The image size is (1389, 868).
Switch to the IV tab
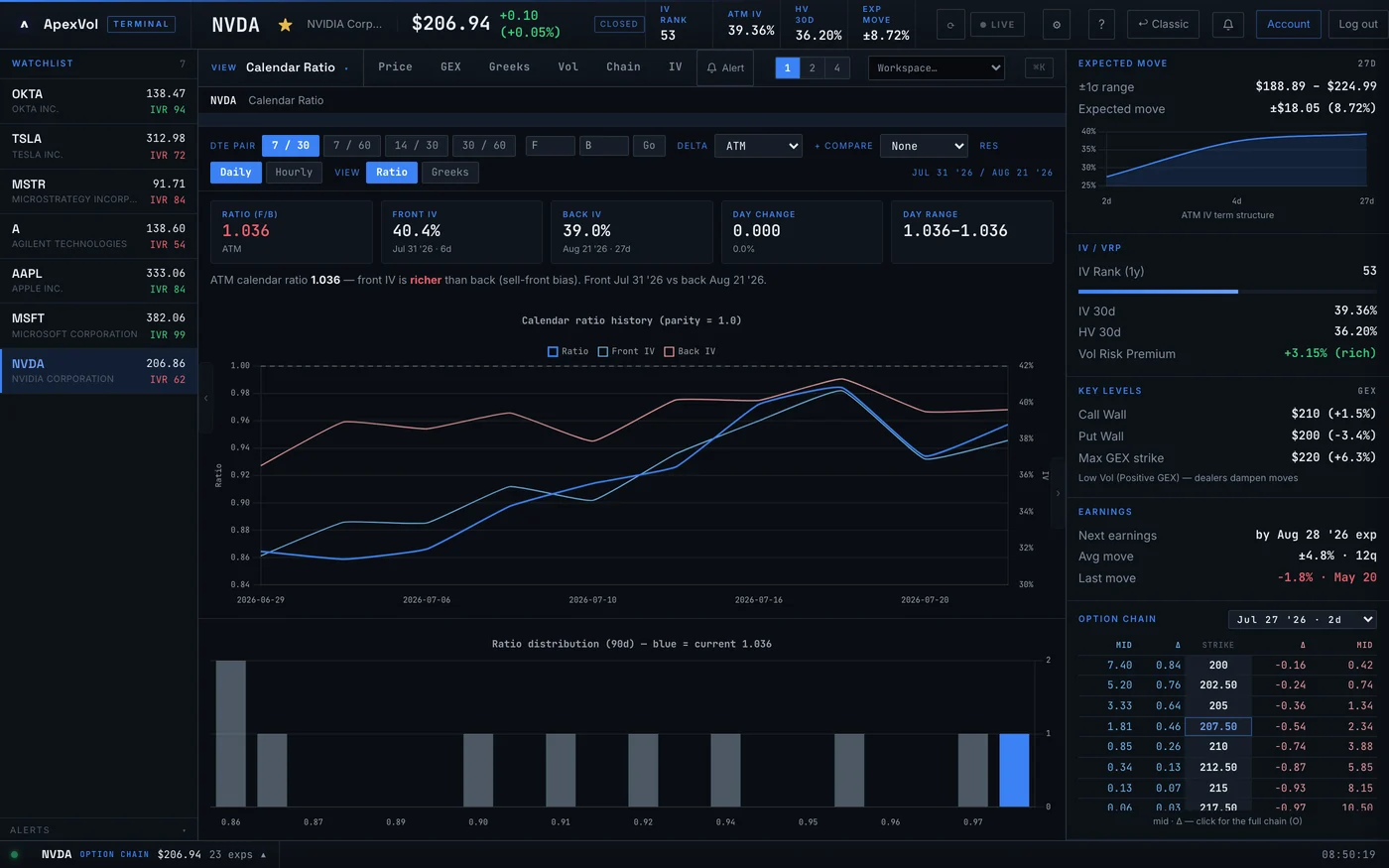[x=675, y=67]
